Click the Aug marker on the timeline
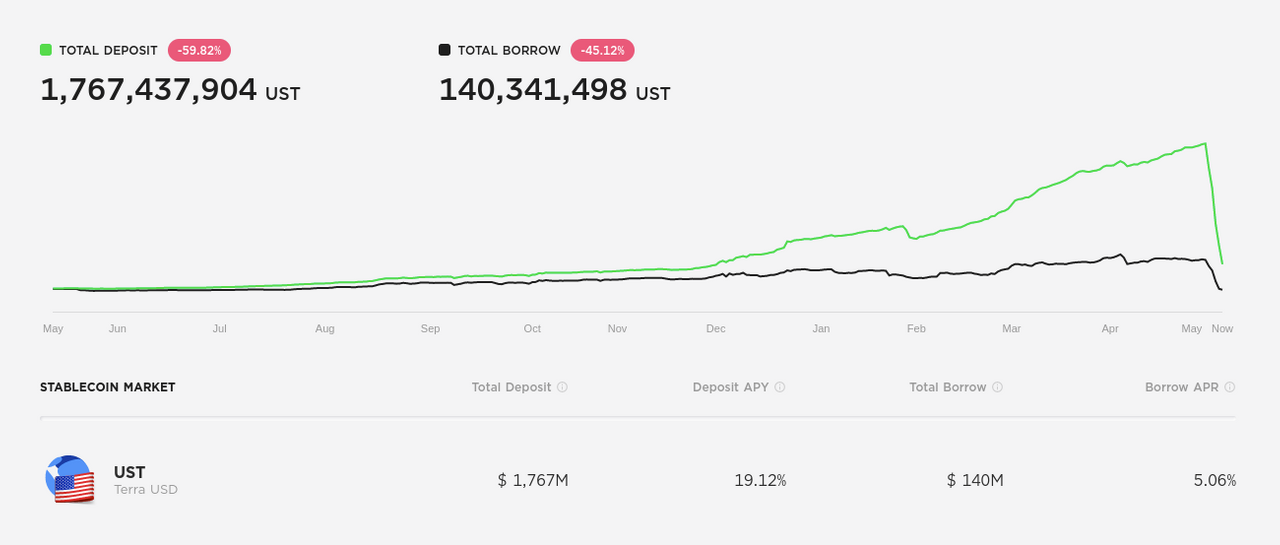This screenshot has height=545, width=1280. pyautogui.click(x=325, y=328)
